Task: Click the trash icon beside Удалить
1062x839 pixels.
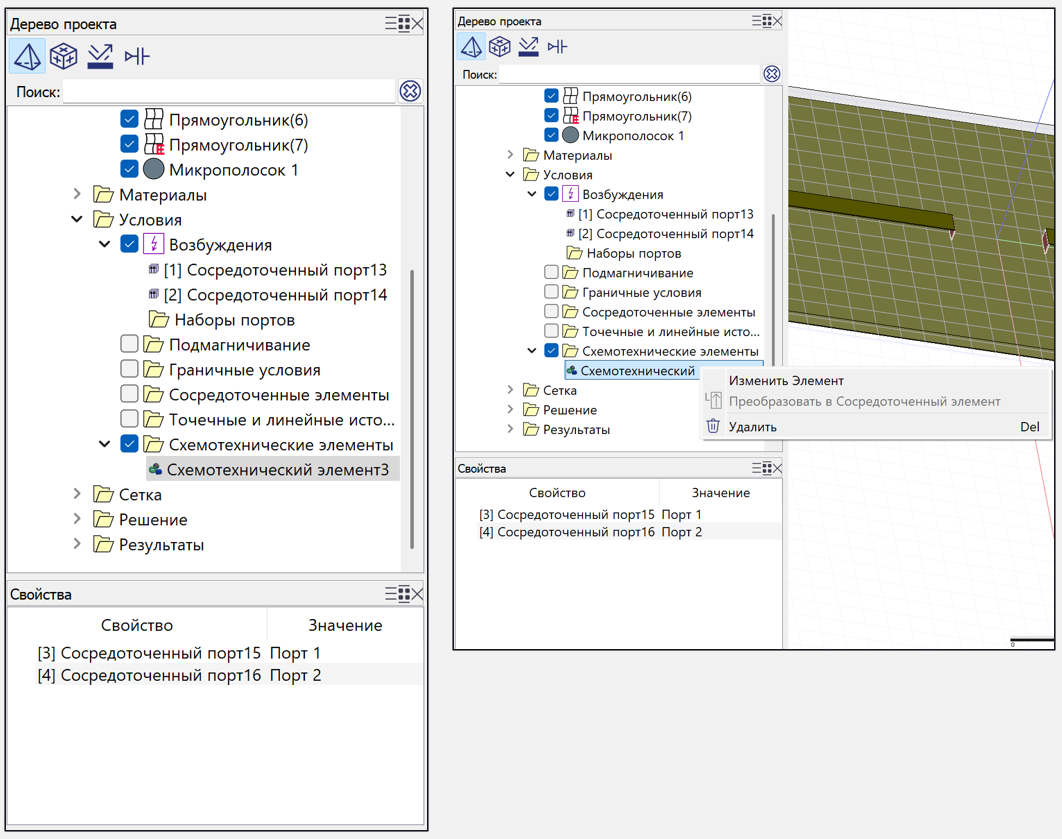Action: [713, 426]
